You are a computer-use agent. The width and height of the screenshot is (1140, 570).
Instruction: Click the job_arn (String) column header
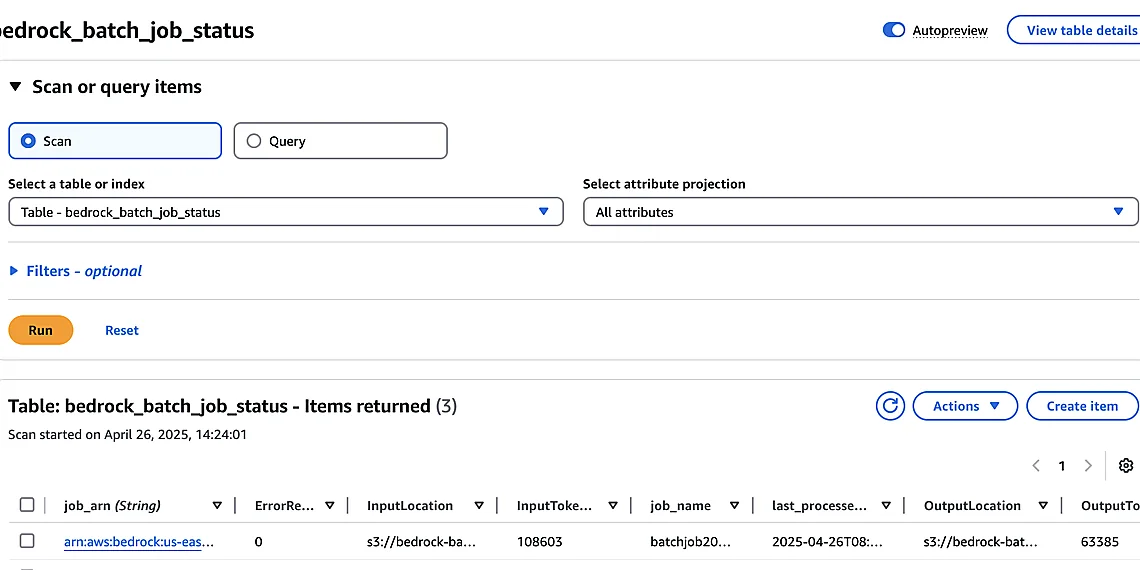[113, 505]
